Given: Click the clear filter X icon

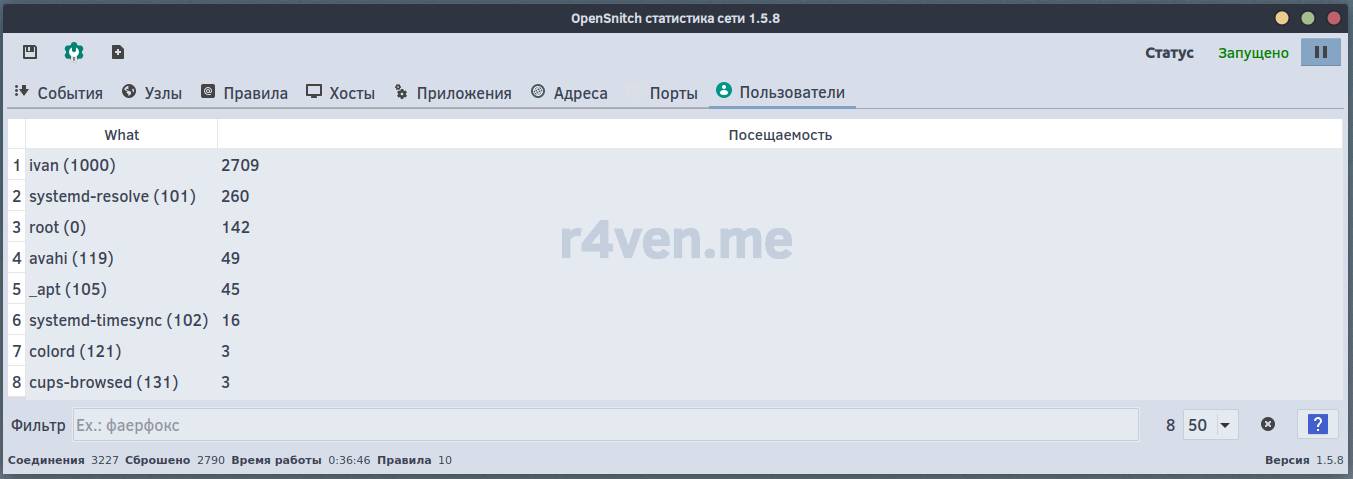Looking at the screenshot, I should (1268, 424).
